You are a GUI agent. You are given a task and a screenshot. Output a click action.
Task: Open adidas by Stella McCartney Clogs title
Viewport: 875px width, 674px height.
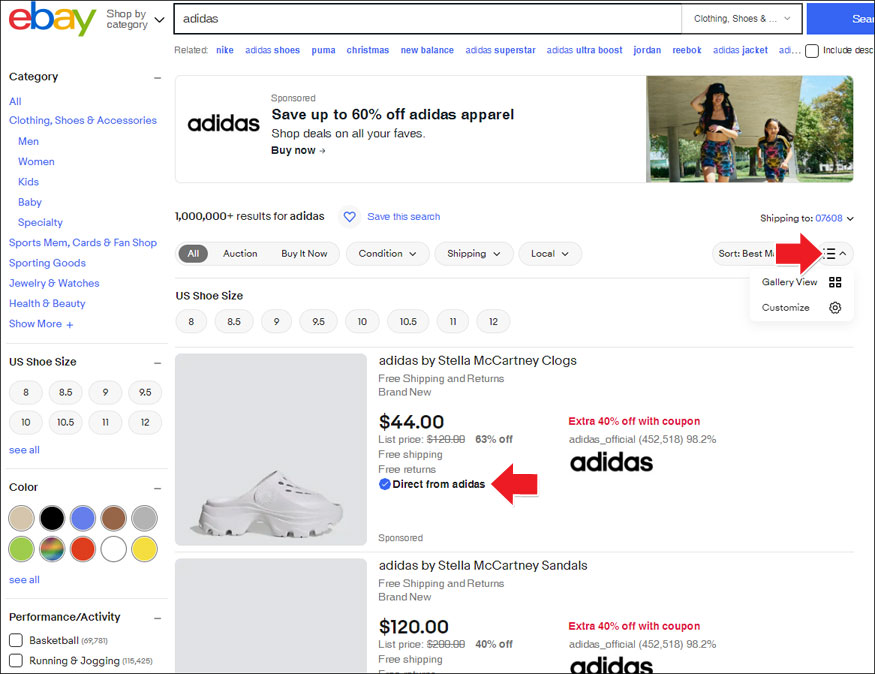pos(477,360)
